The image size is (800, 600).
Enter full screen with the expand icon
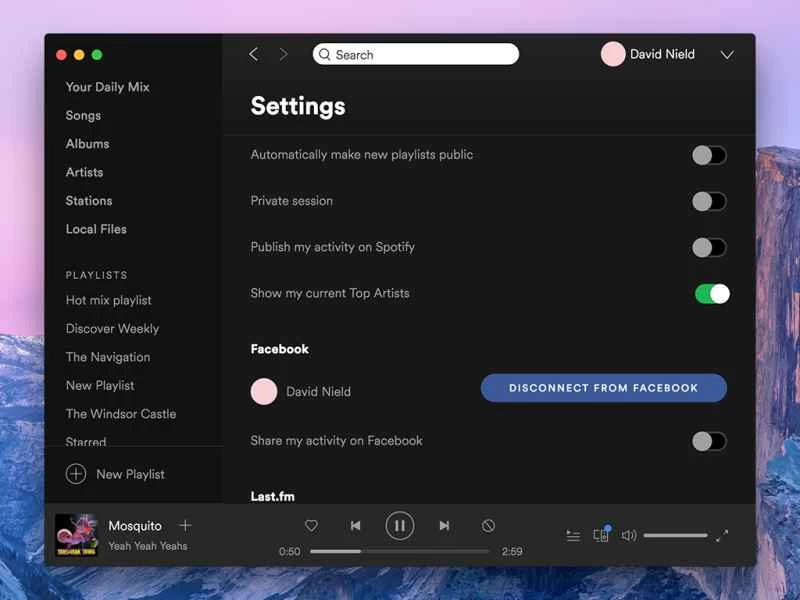pyautogui.click(x=722, y=536)
